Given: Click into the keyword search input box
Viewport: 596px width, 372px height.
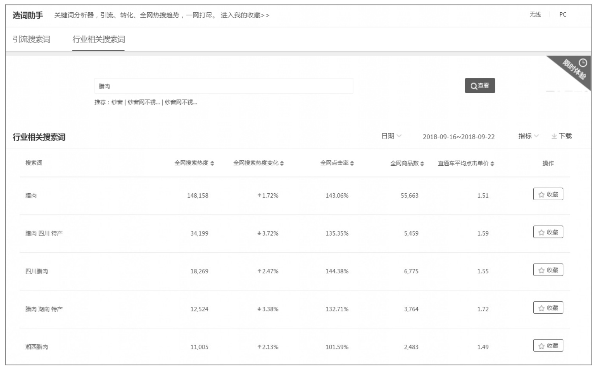Looking at the screenshot, I should pos(224,86).
